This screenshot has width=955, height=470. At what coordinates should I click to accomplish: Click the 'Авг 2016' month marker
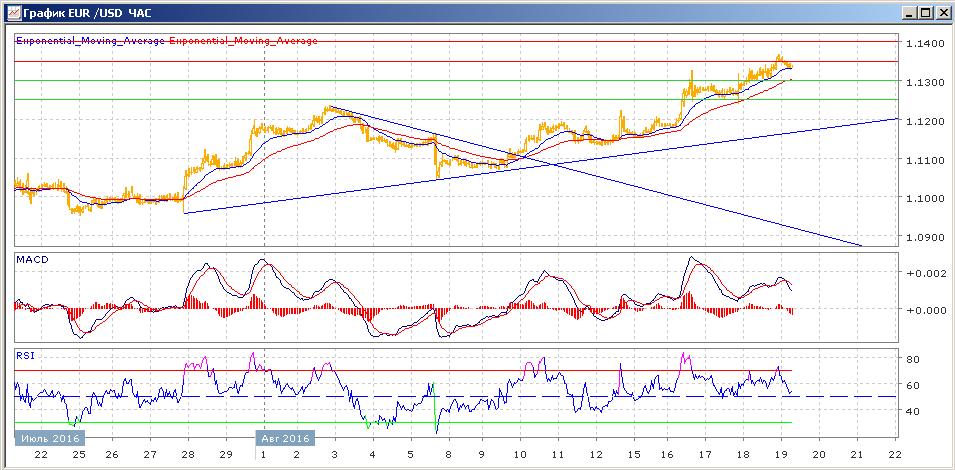point(285,438)
